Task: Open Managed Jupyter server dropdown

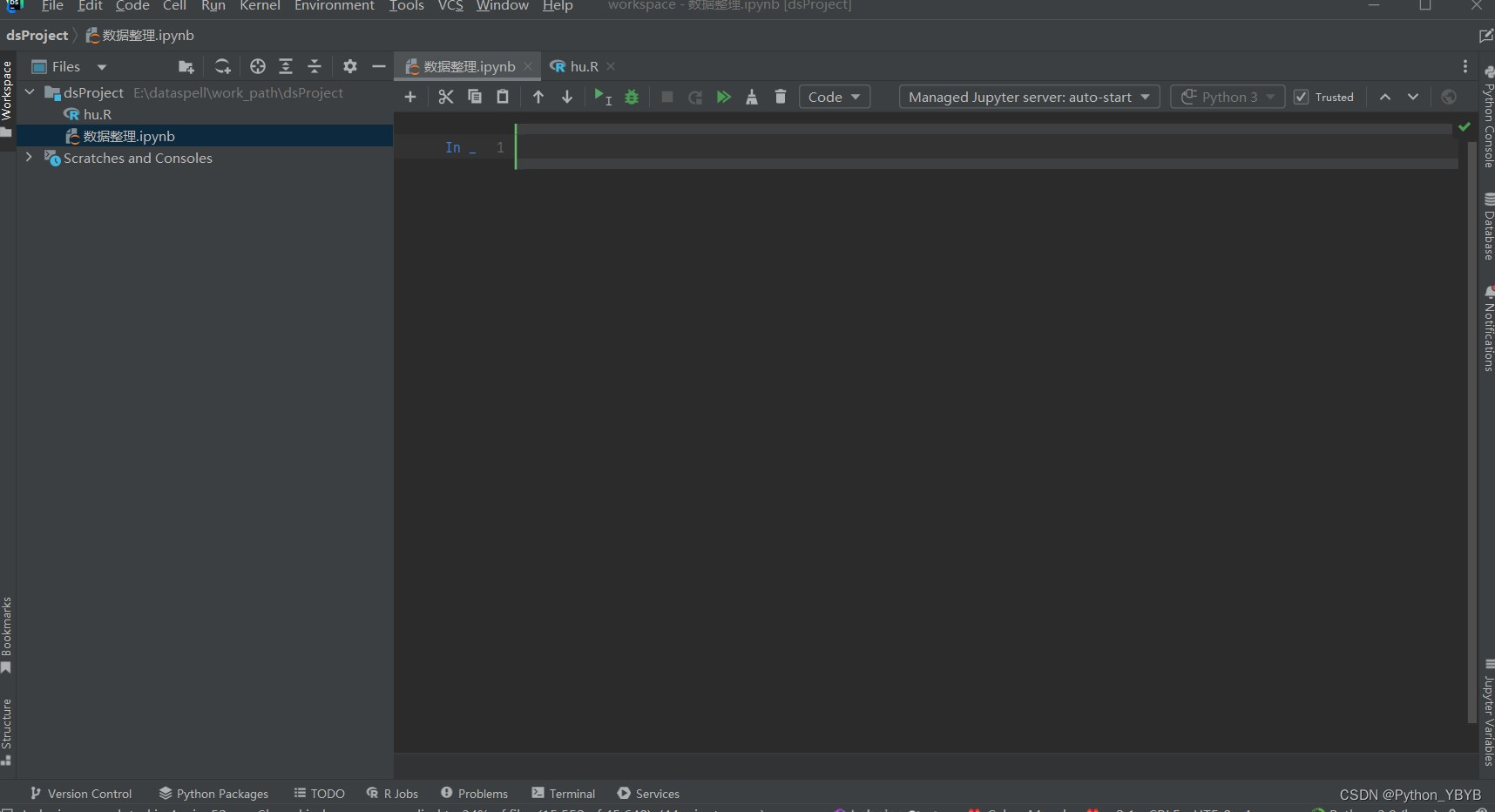Action: tap(1029, 97)
